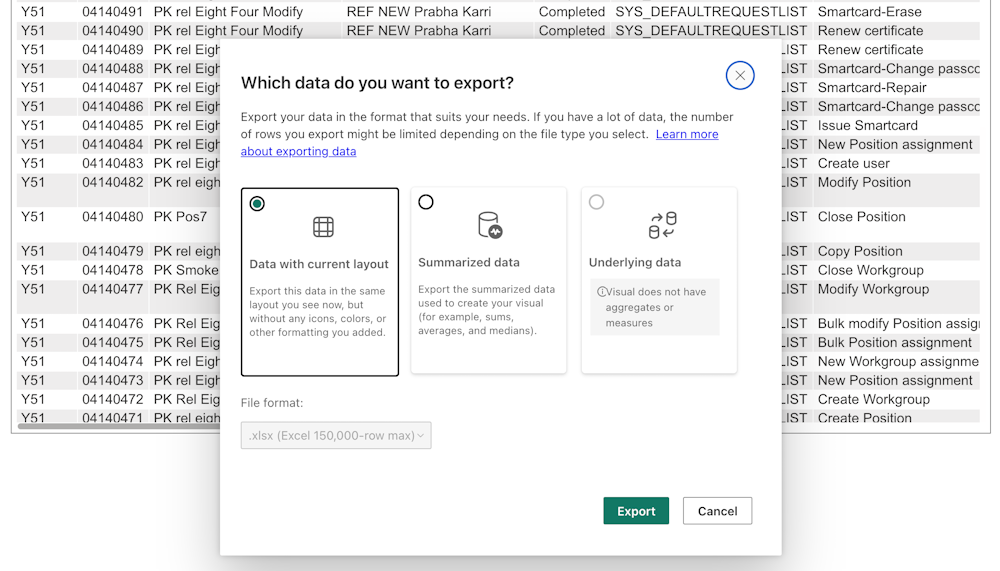This screenshot has width=1000, height=571.
Task: Close the export dialog with X icon
Action: coord(740,75)
